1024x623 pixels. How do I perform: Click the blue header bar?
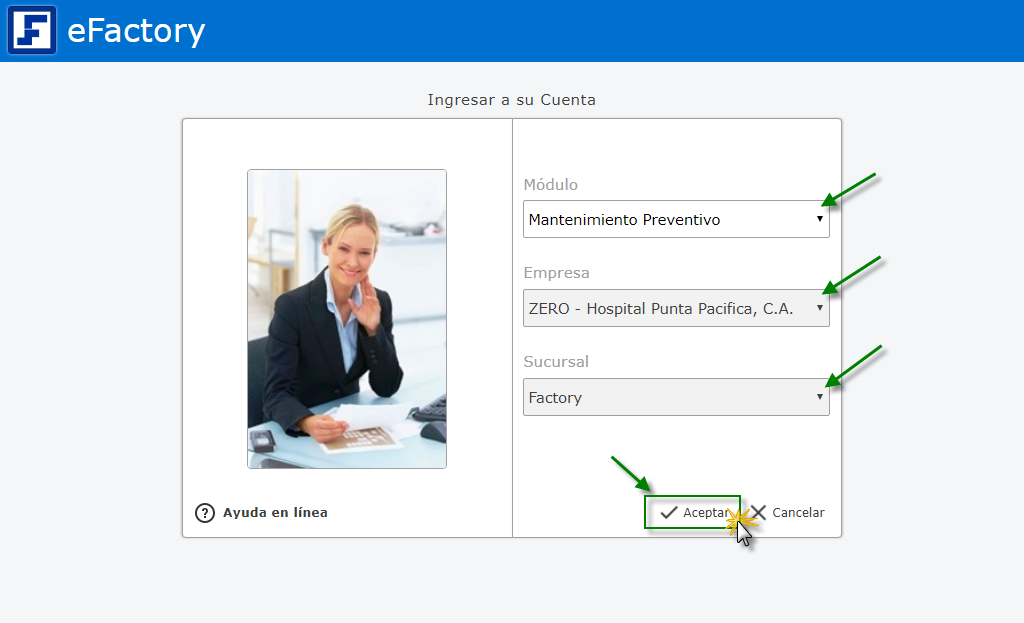(600, 30)
